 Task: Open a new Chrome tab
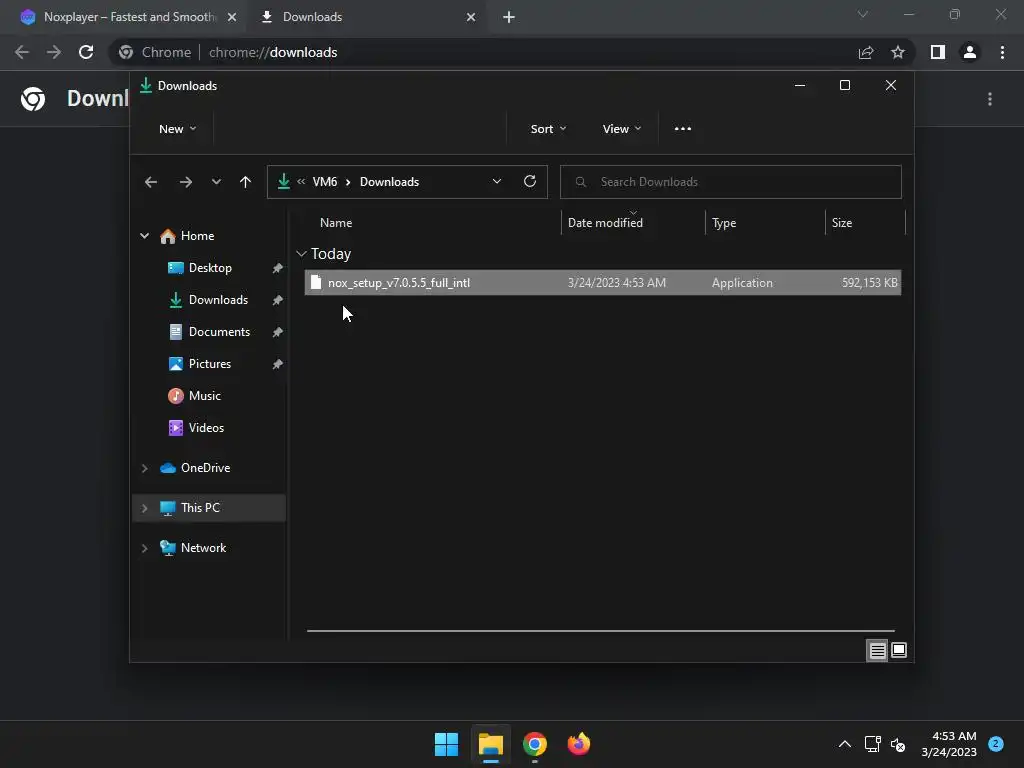509,17
